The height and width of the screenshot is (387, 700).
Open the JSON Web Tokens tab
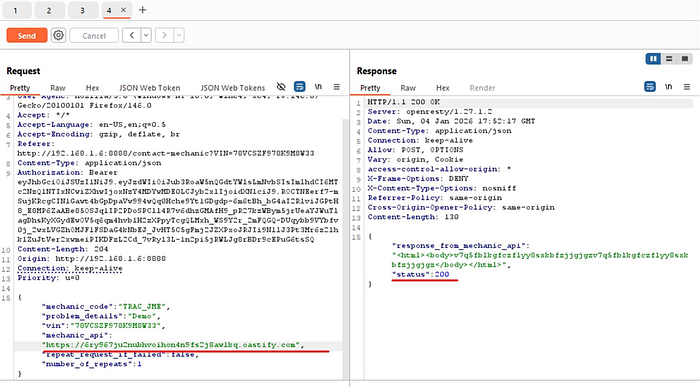point(233,88)
